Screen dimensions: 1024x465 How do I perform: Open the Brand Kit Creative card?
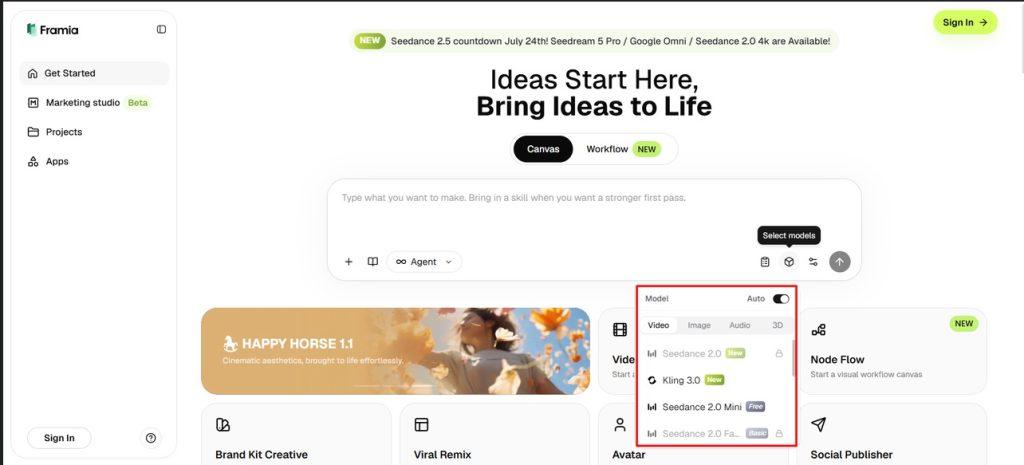296,434
